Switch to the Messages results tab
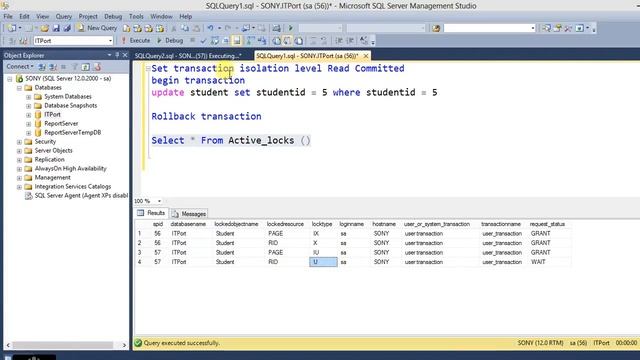 pyautogui.click(x=189, y=213)
